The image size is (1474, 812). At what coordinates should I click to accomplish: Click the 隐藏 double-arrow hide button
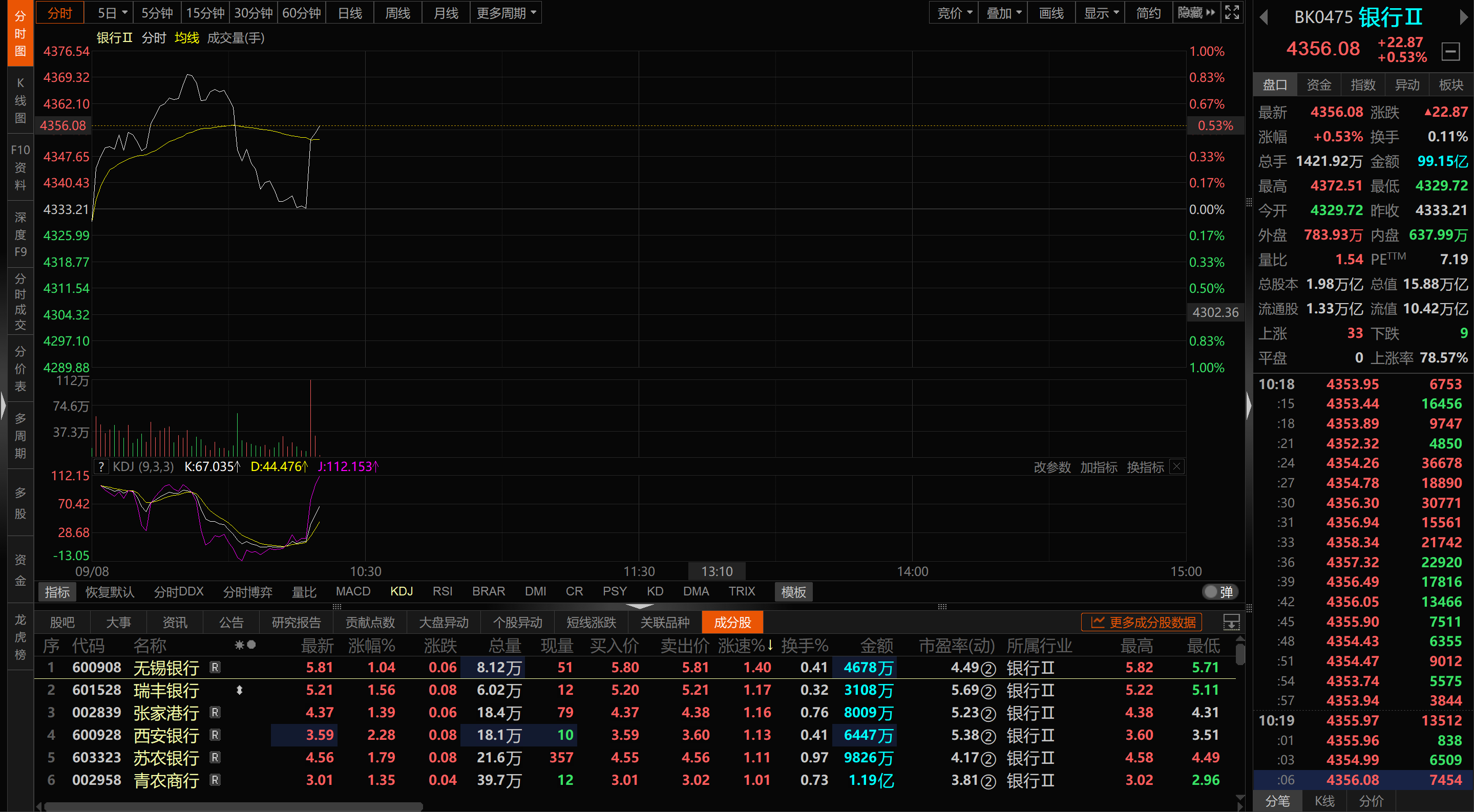pos(1196,13)
